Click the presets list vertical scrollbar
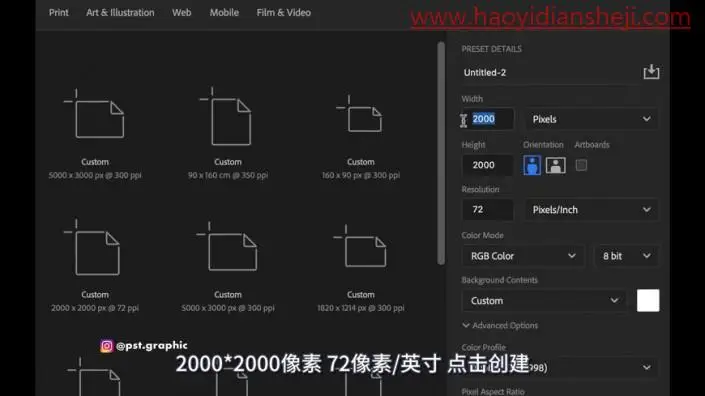705x396 pixels. pos(441,153)
